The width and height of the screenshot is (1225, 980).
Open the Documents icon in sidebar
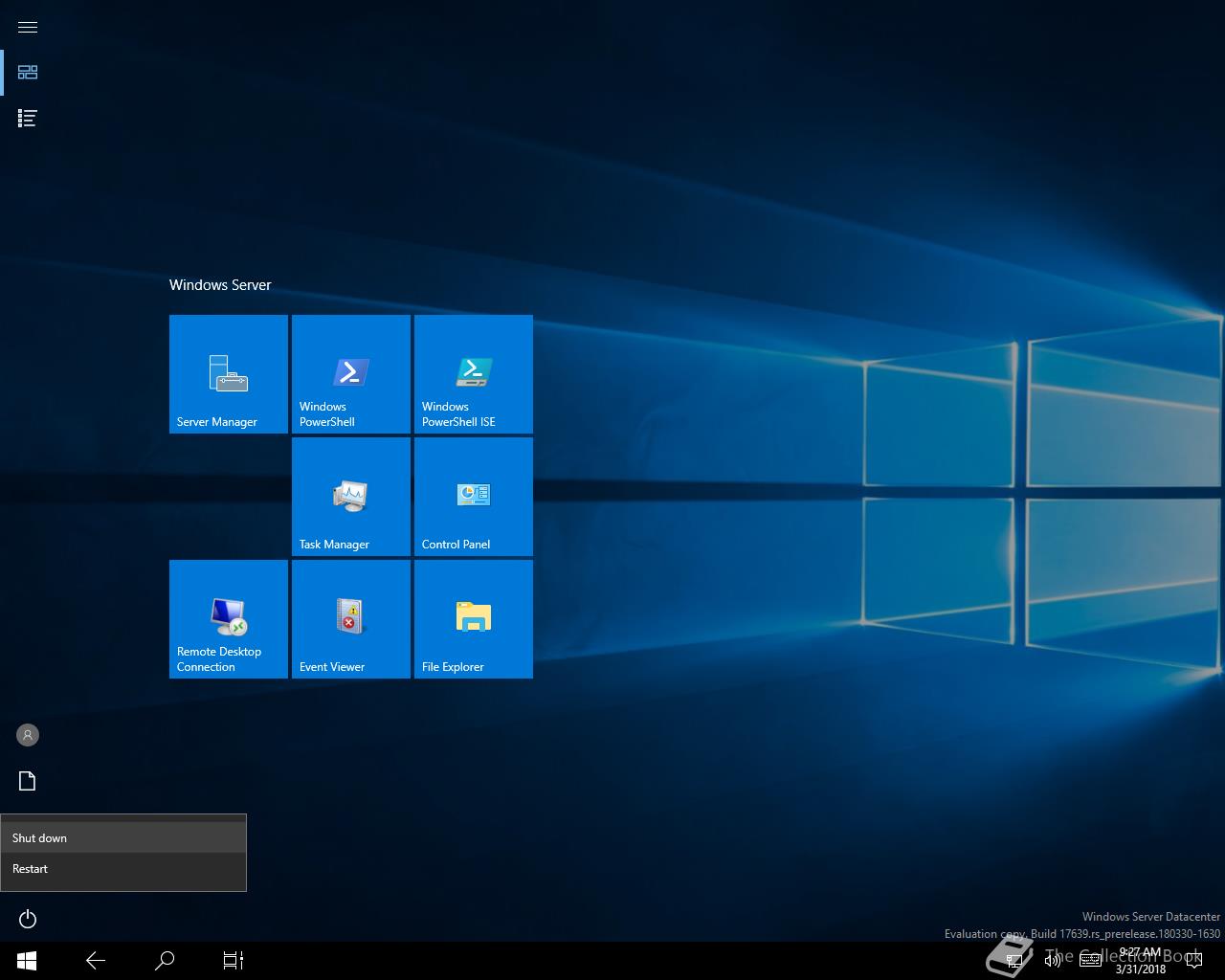click(28, 781)
